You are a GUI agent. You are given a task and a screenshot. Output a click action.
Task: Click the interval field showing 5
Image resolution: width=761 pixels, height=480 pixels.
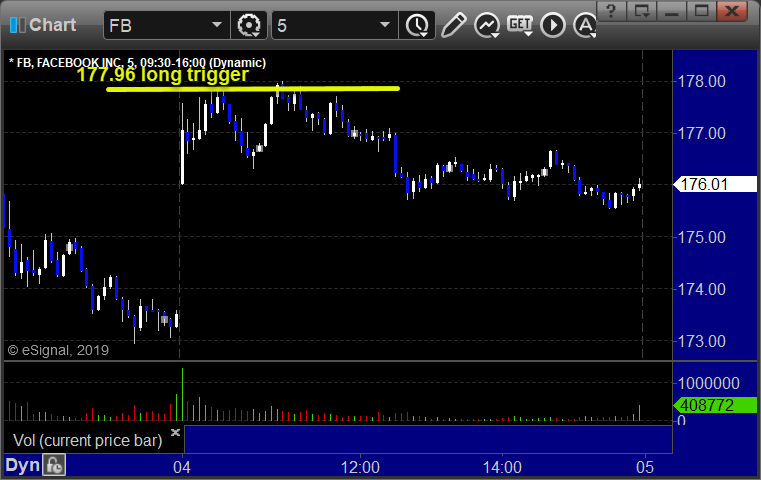[335, 25]
